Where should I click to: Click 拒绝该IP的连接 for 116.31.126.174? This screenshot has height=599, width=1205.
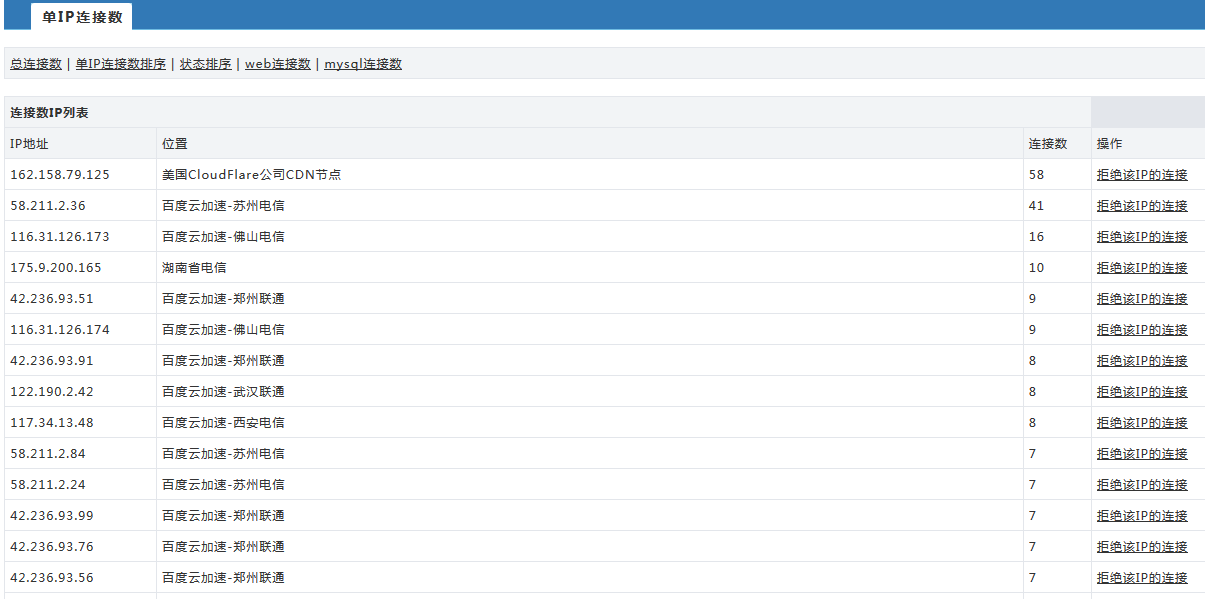tap(1142, 330)
